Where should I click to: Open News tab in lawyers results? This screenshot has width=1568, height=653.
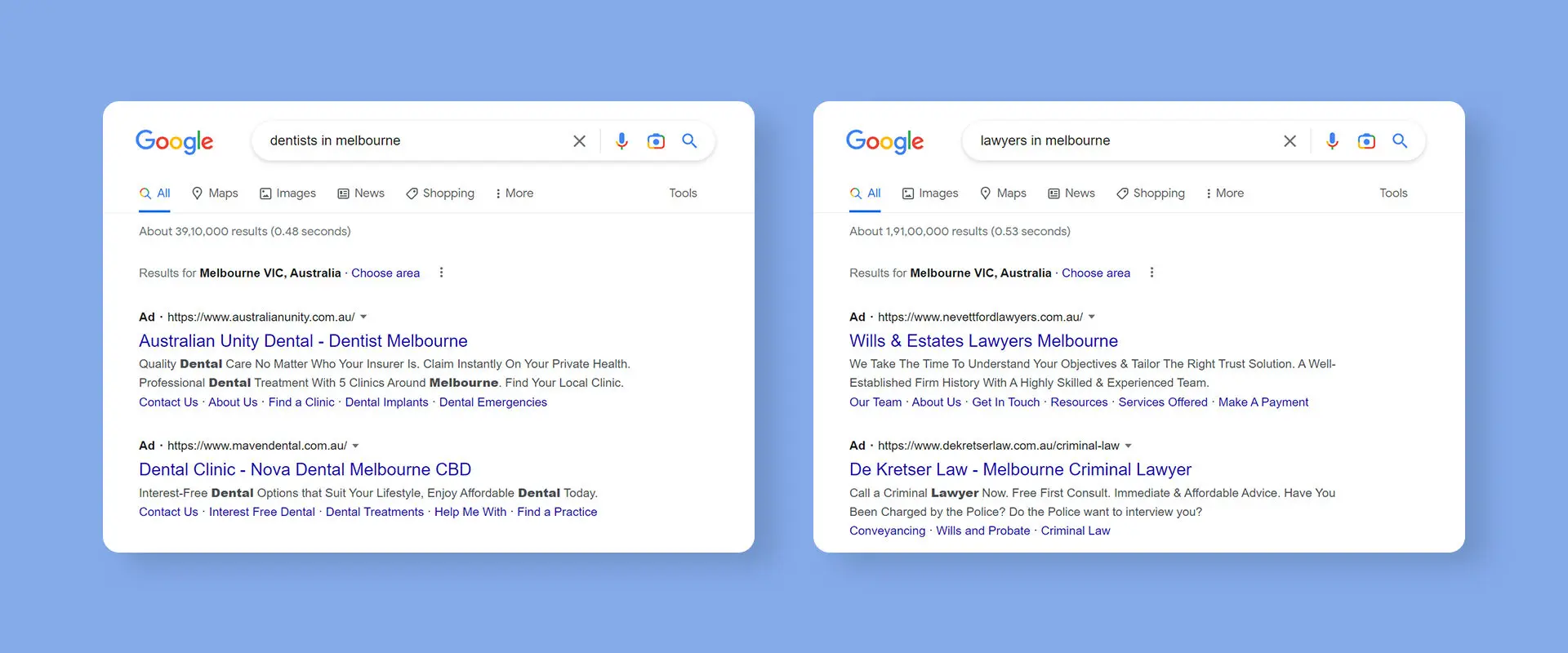[1071, 193]
